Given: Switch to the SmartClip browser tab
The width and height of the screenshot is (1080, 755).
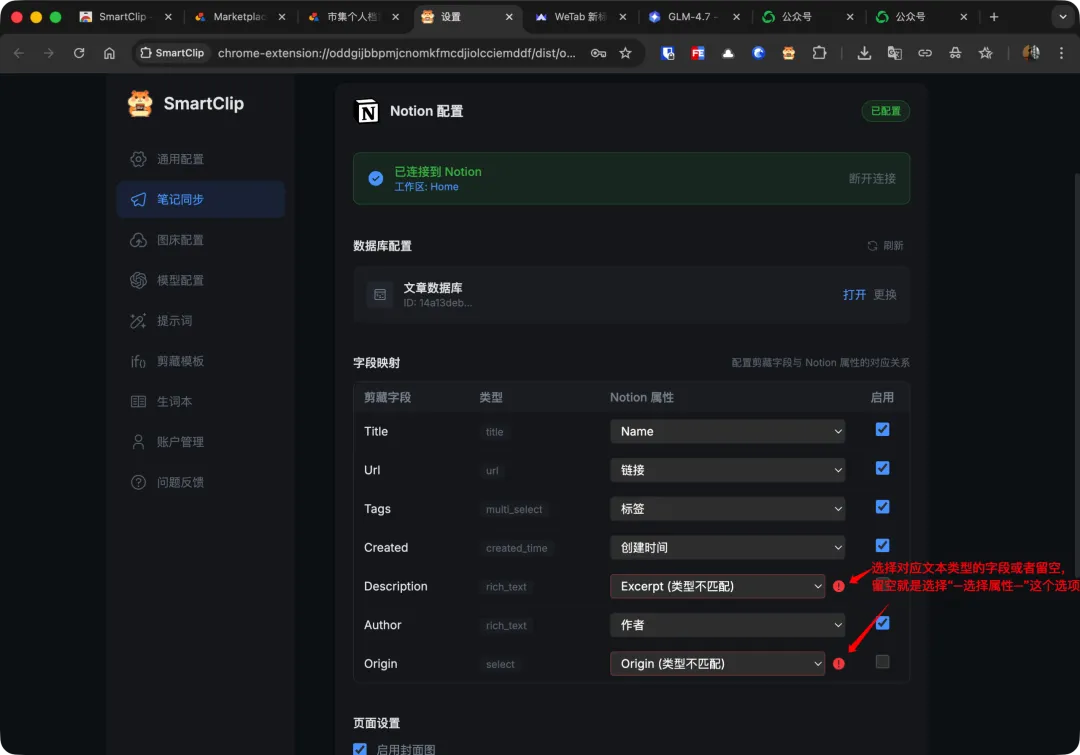Looking at the screenshot, I should click(126, 17).
